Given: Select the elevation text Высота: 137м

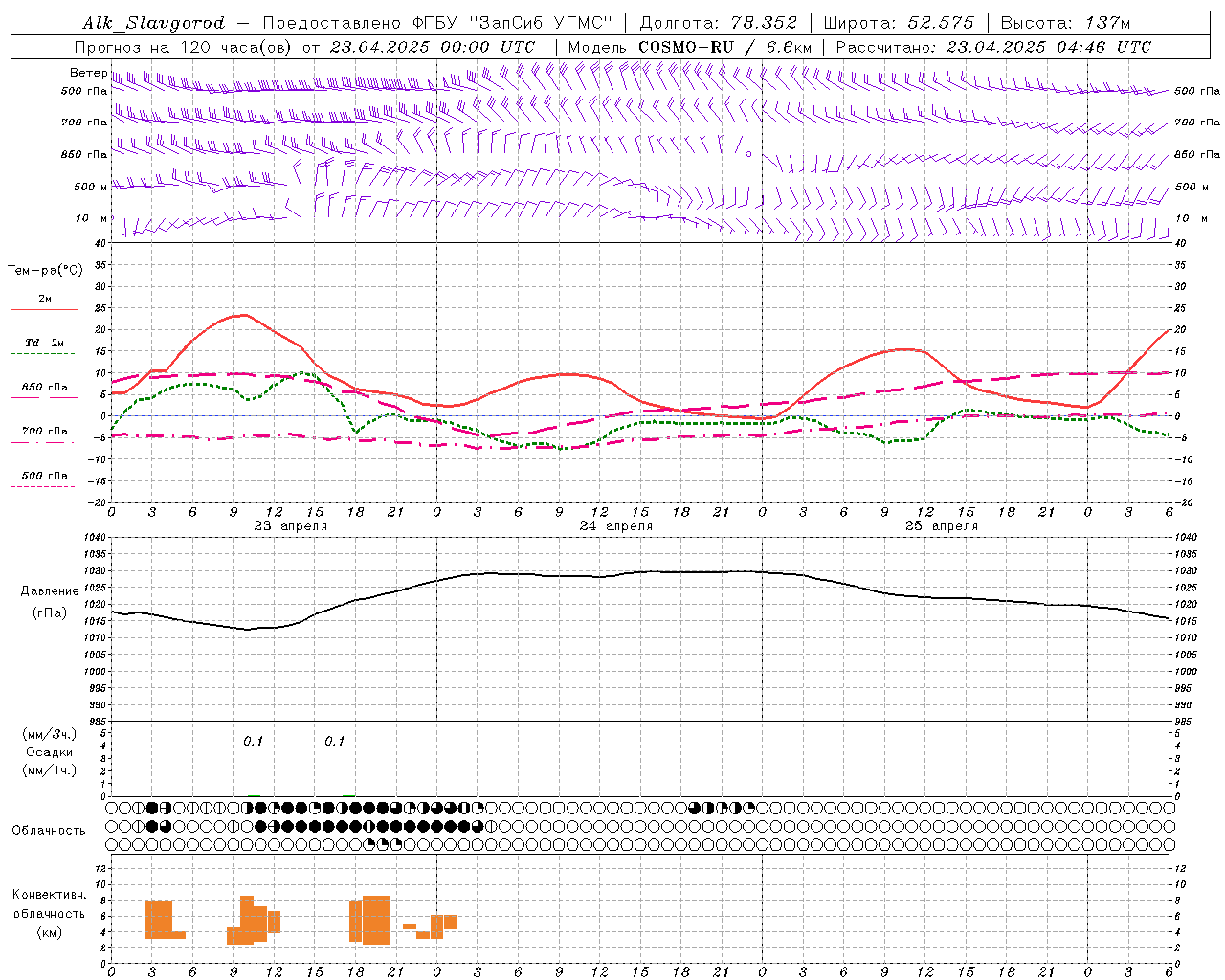Looking at the screenshot, I should pyautogui.click(x=1065, y=23).
